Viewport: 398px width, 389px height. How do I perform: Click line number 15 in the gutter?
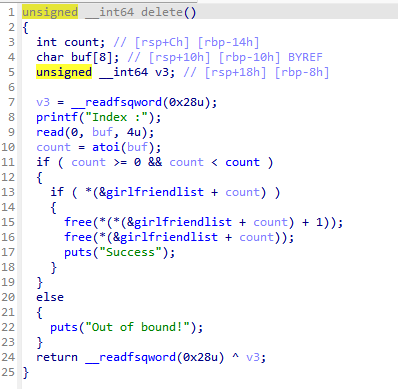coord(8,222)
